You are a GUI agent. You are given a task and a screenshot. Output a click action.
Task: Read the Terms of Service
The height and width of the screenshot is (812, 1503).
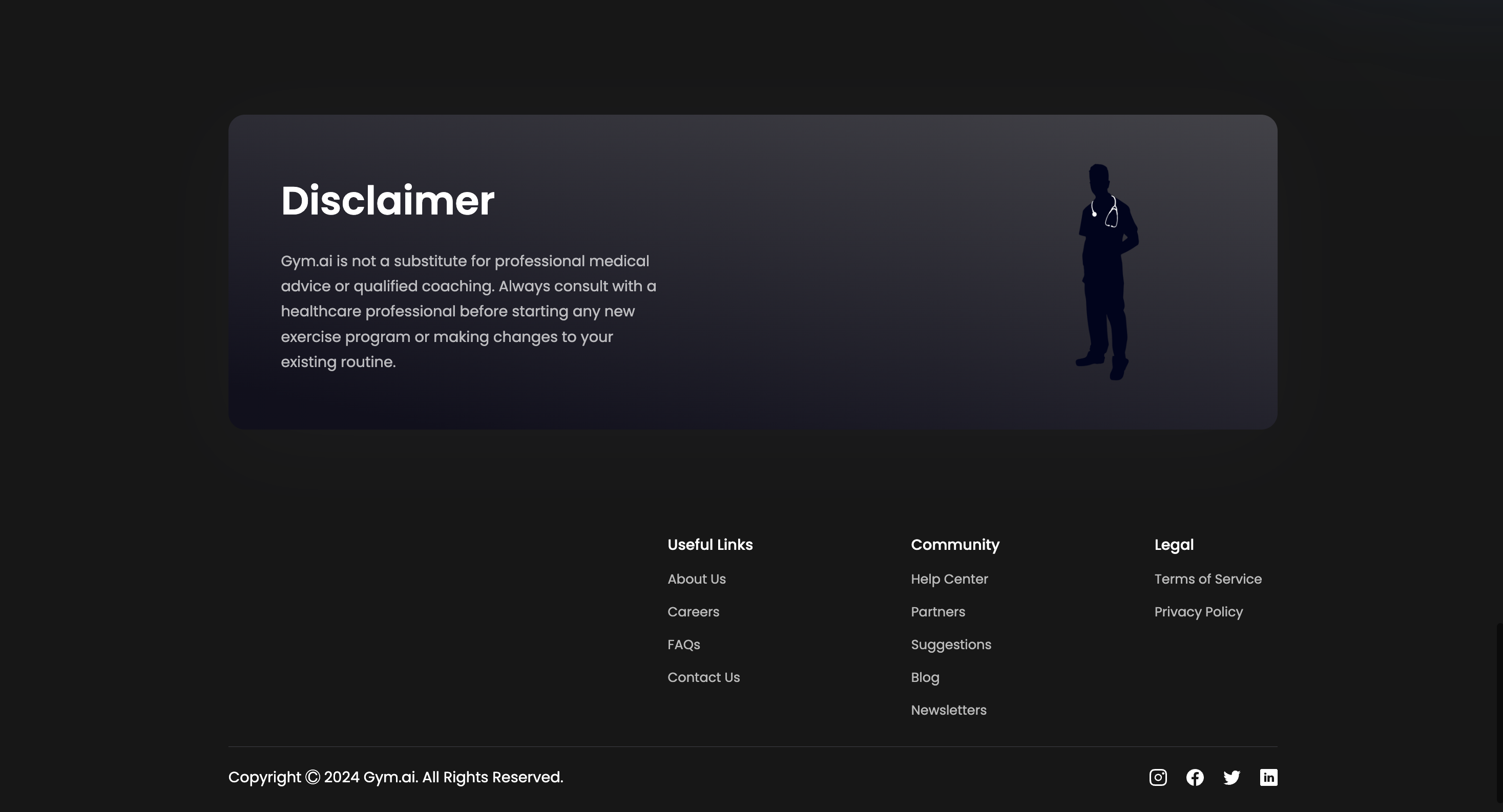1207,579
